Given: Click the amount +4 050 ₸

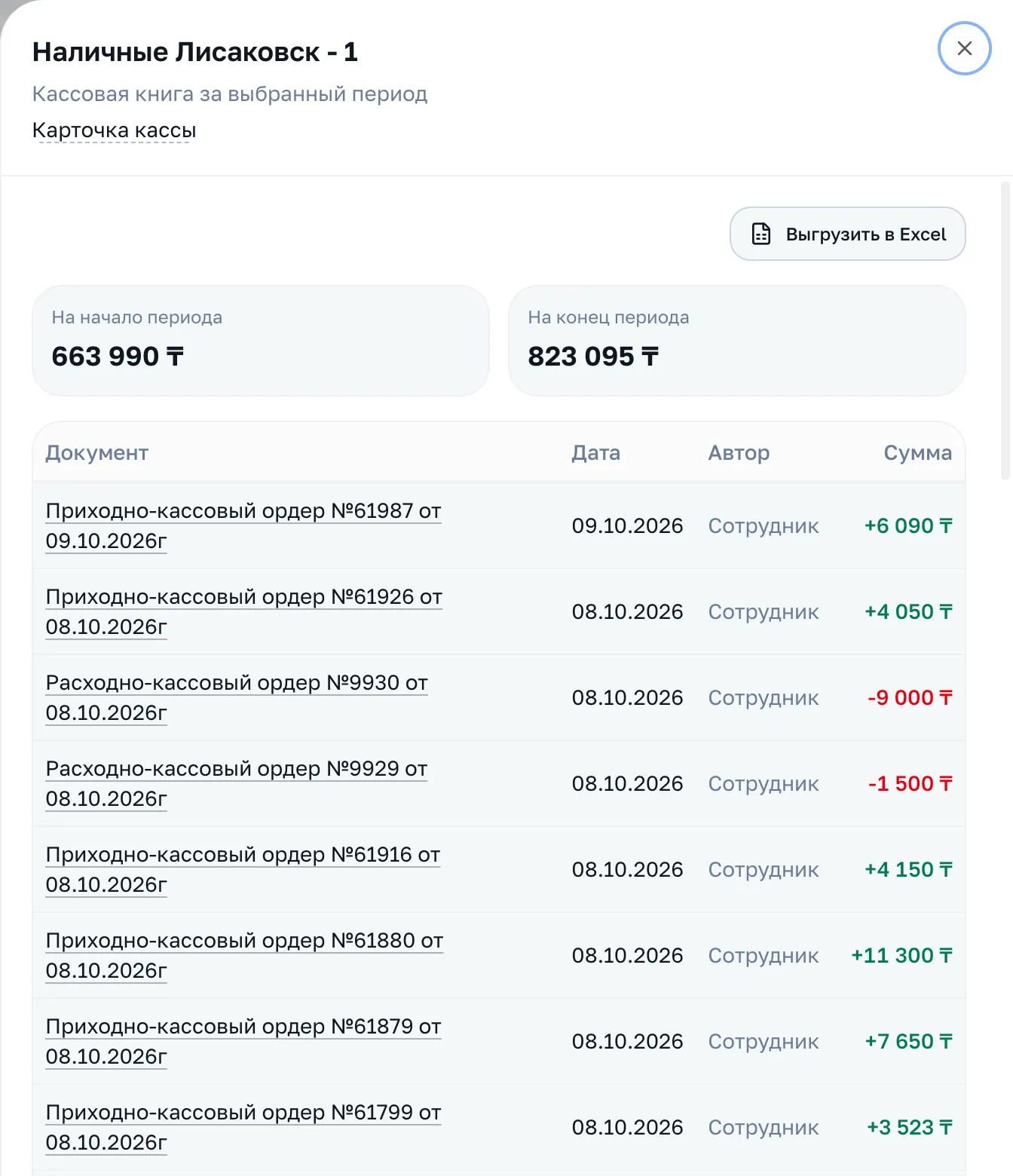Looking at the screenshot, I should pyautogui.click(x=908, y=611).
